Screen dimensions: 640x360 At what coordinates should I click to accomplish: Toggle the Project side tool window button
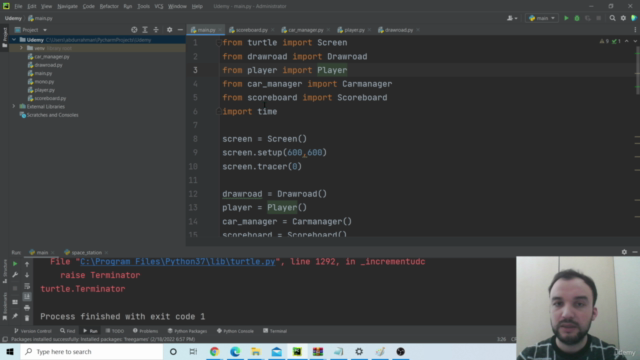(x=4, y=37)
